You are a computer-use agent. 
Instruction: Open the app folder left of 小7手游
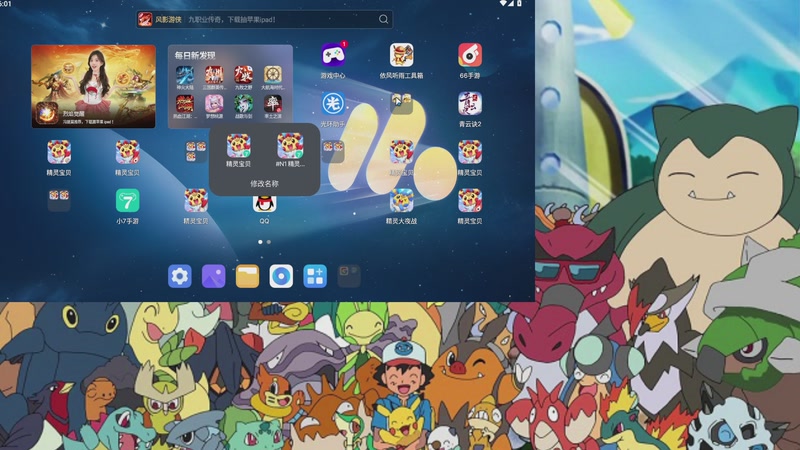pos(59,200)
